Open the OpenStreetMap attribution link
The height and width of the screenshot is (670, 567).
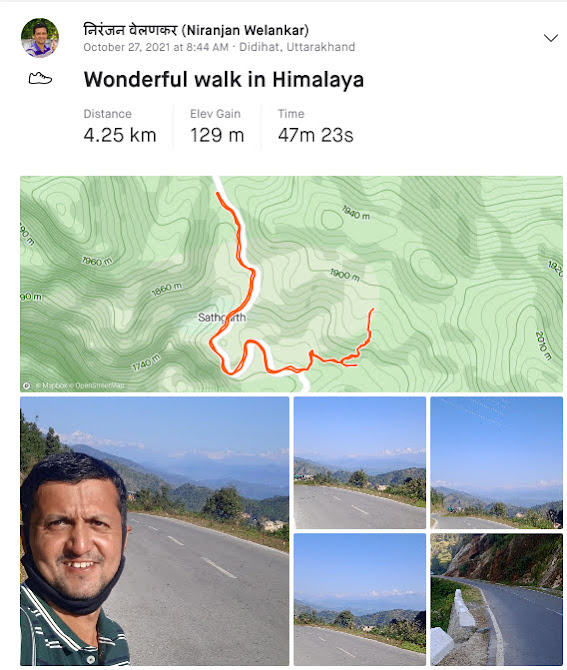click(x=100, y=385)
